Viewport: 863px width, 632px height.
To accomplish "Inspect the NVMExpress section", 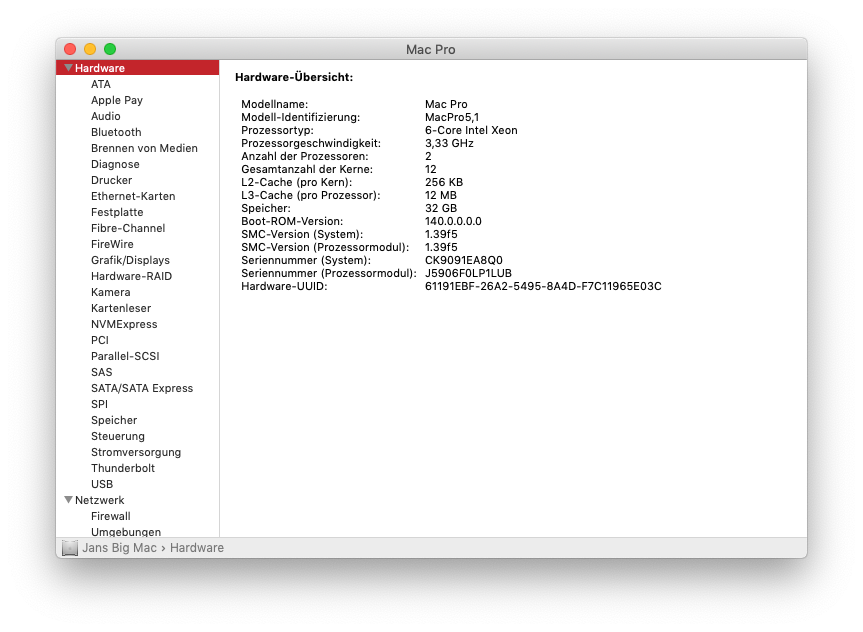I will coord(124,324).
